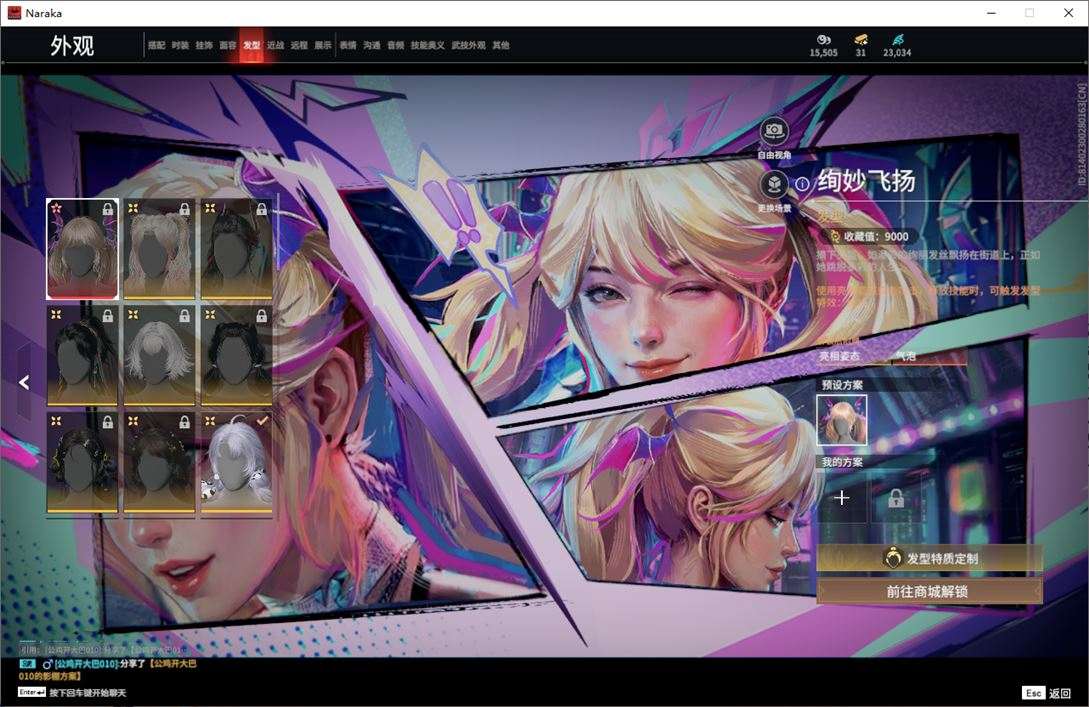Click the 外观 page title

point(72,45)
